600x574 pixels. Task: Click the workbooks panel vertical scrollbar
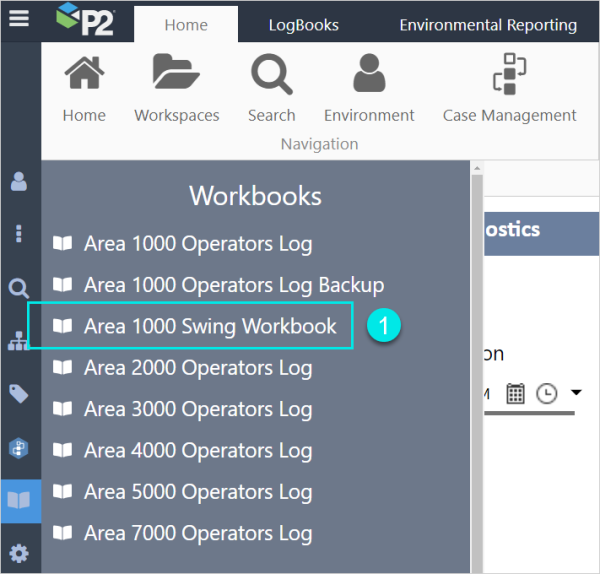coord(477,370)
